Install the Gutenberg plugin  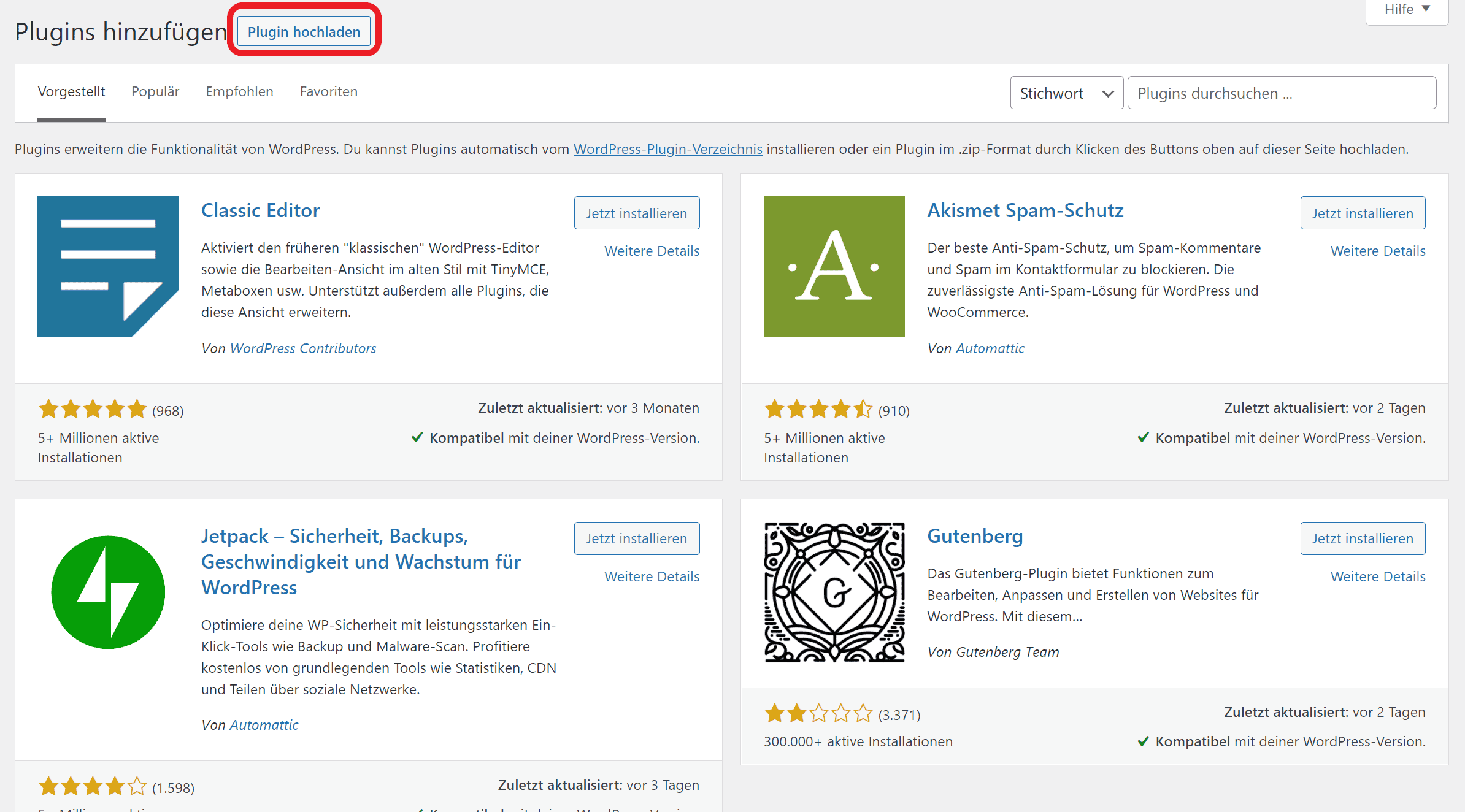(1363, 538)
